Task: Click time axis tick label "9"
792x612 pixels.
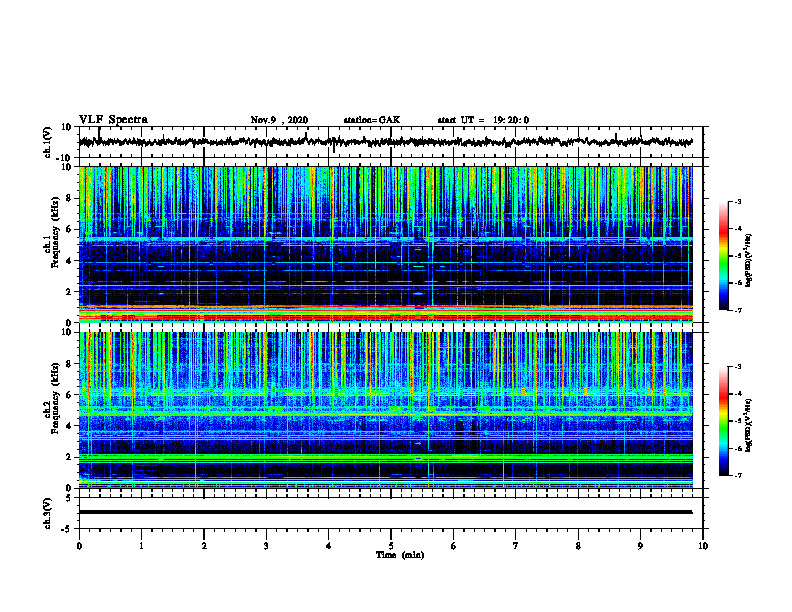Action: [x=640, y=546]
